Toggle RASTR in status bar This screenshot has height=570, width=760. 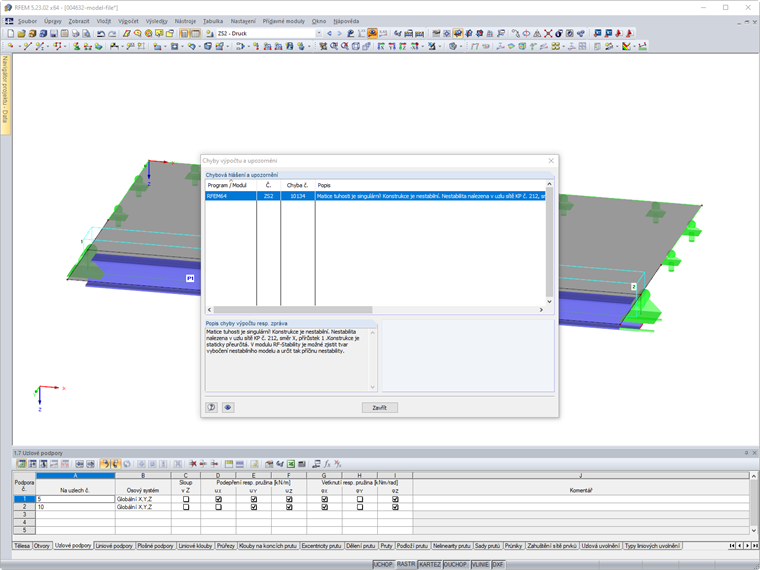coord(406,565)
